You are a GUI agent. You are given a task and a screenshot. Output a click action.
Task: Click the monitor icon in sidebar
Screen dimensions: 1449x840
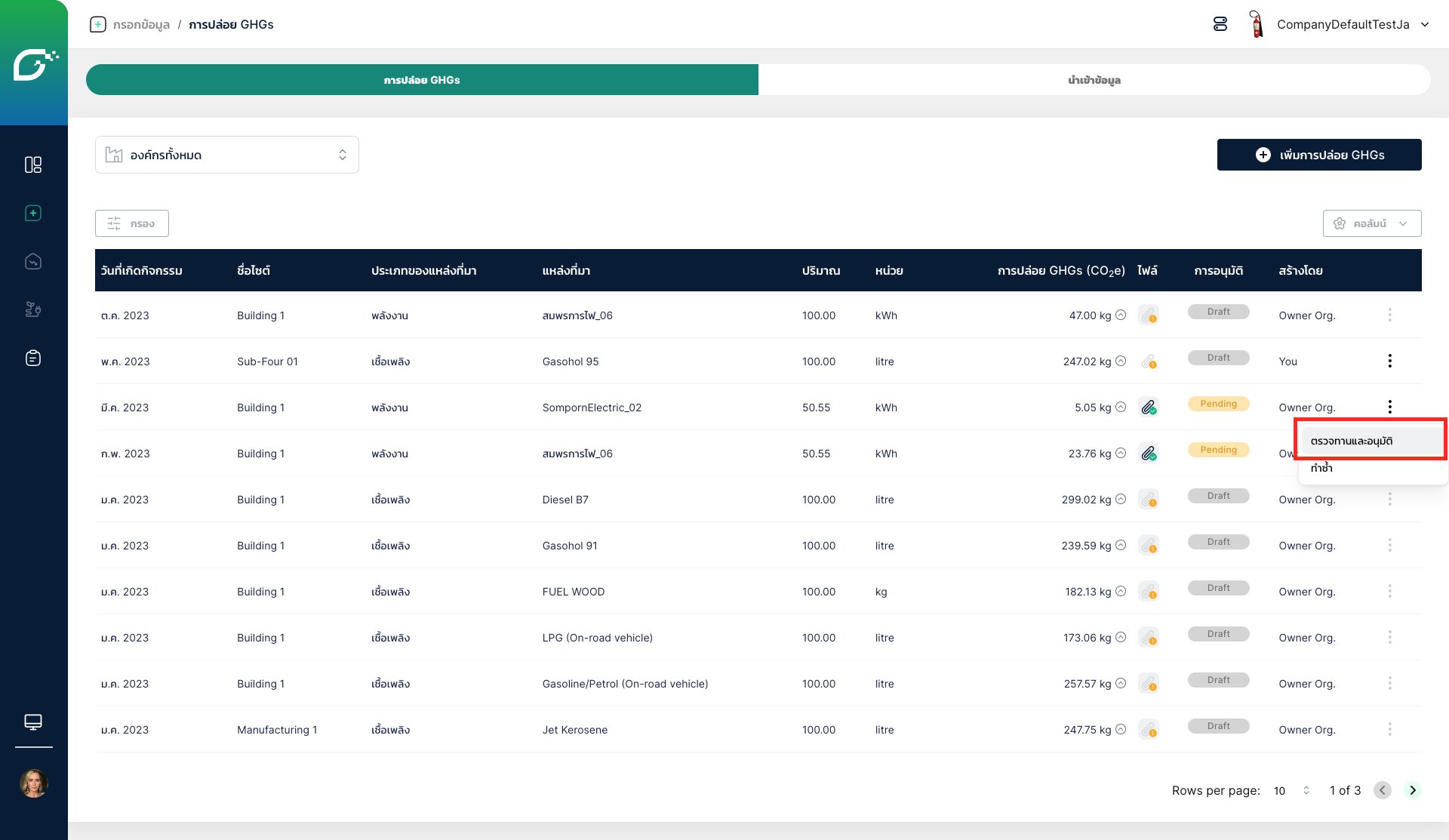coord(33,722)
